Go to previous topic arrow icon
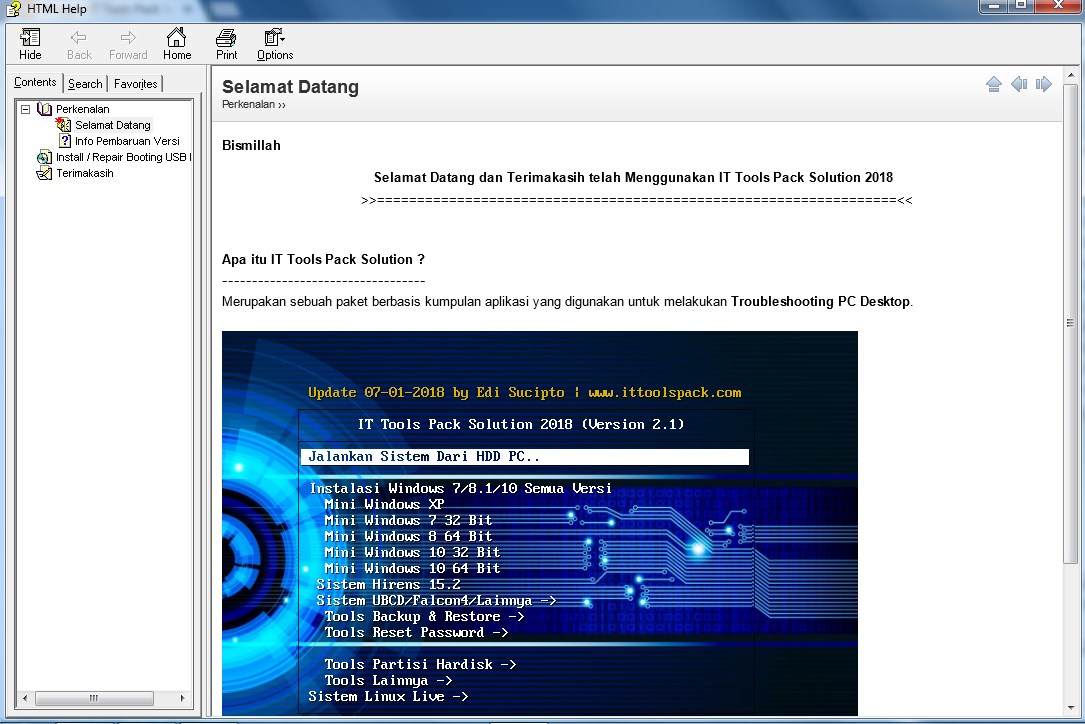Image resolution: width=1085 pixels, height=724 pixels. (1019, 84)
